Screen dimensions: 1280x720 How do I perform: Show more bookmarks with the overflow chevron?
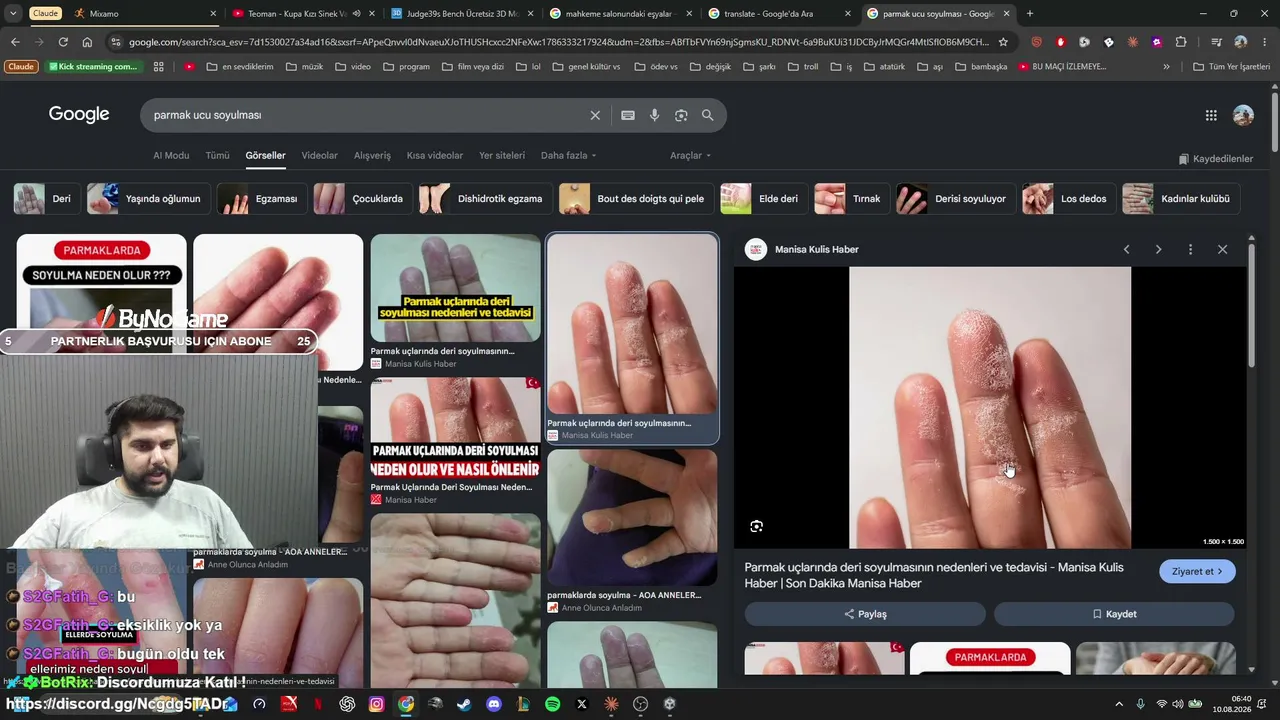[x=1166, y=67]
